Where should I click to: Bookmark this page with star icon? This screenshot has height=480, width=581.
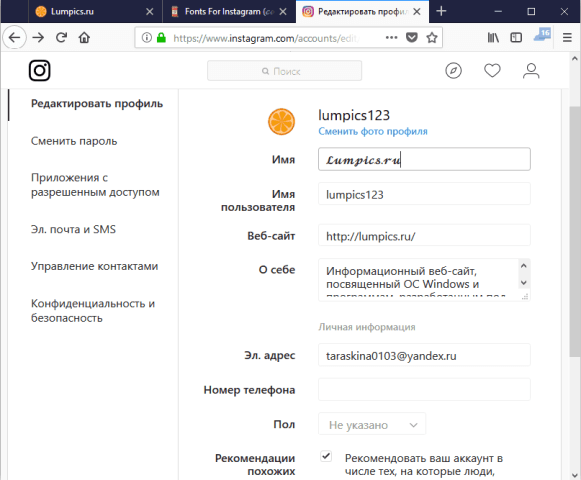point(432,37)
